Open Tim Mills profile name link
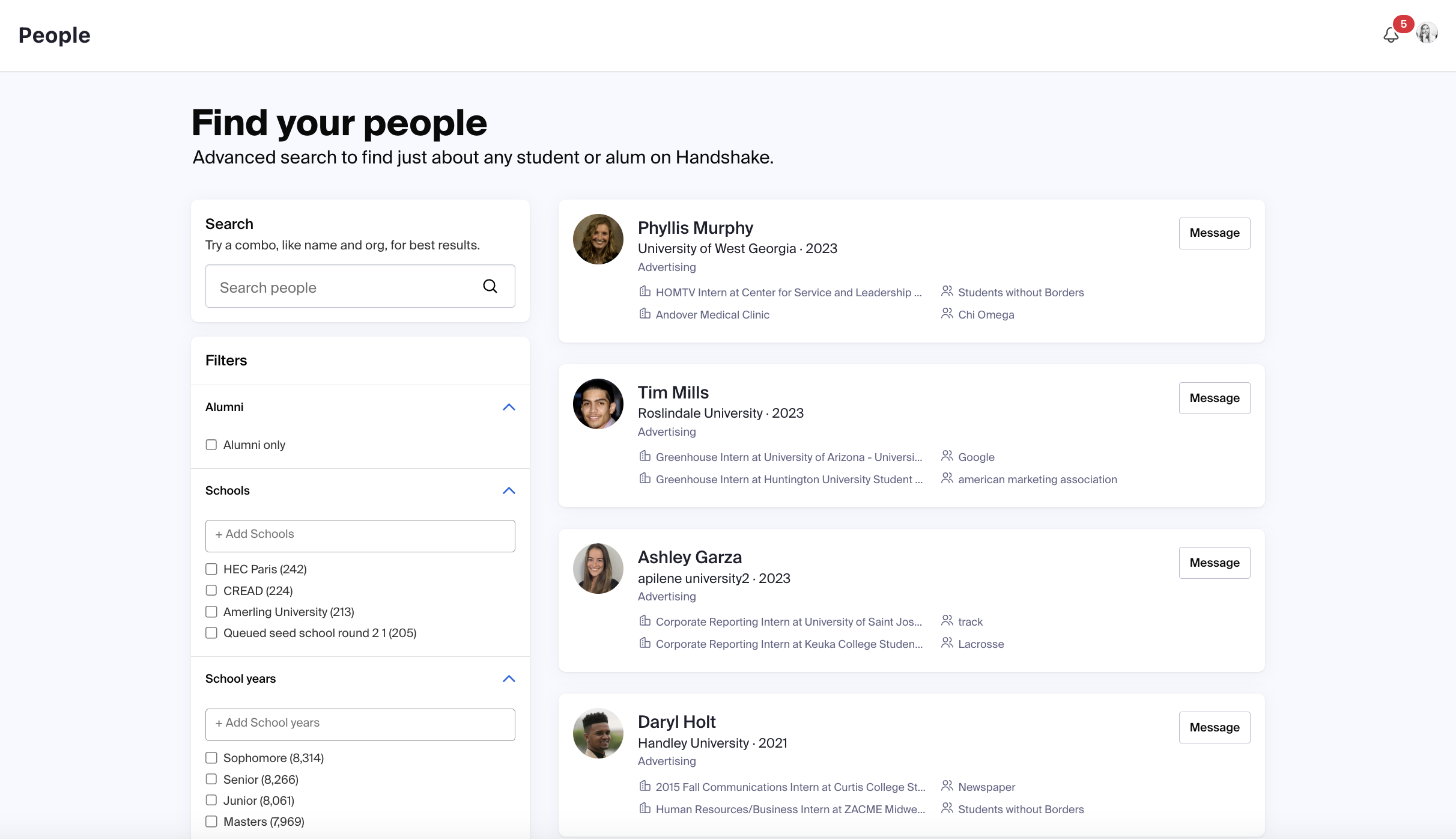Screen dimensions: 1456x839 673,392
